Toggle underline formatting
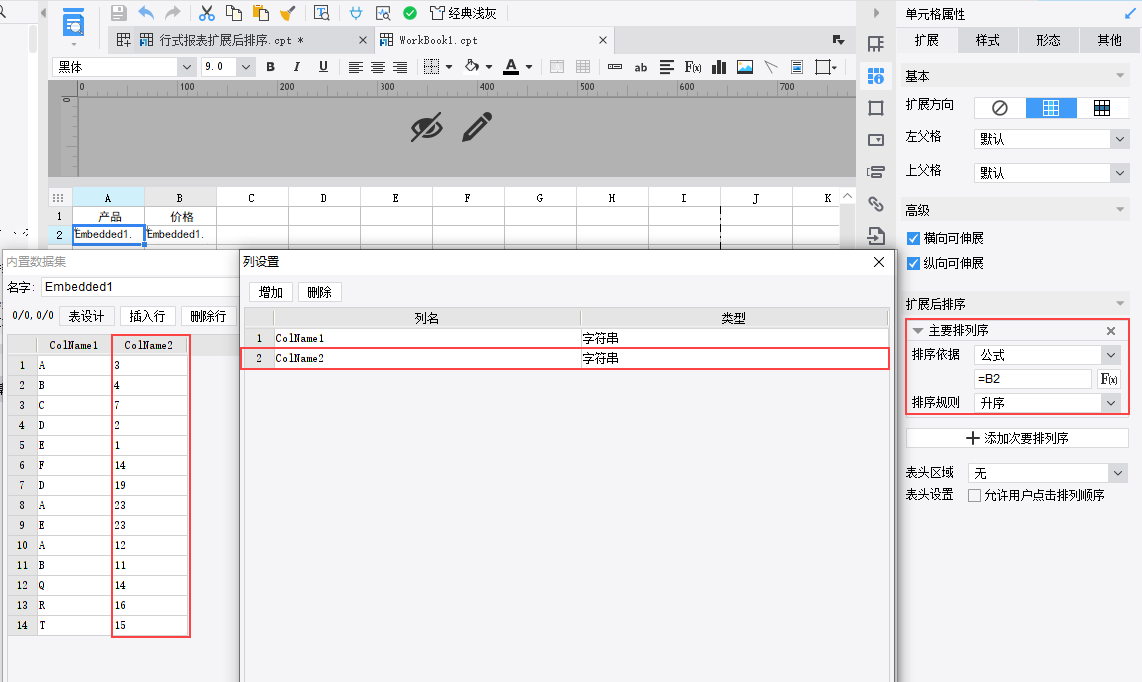1142x682 pixels. tap(323, 67)
